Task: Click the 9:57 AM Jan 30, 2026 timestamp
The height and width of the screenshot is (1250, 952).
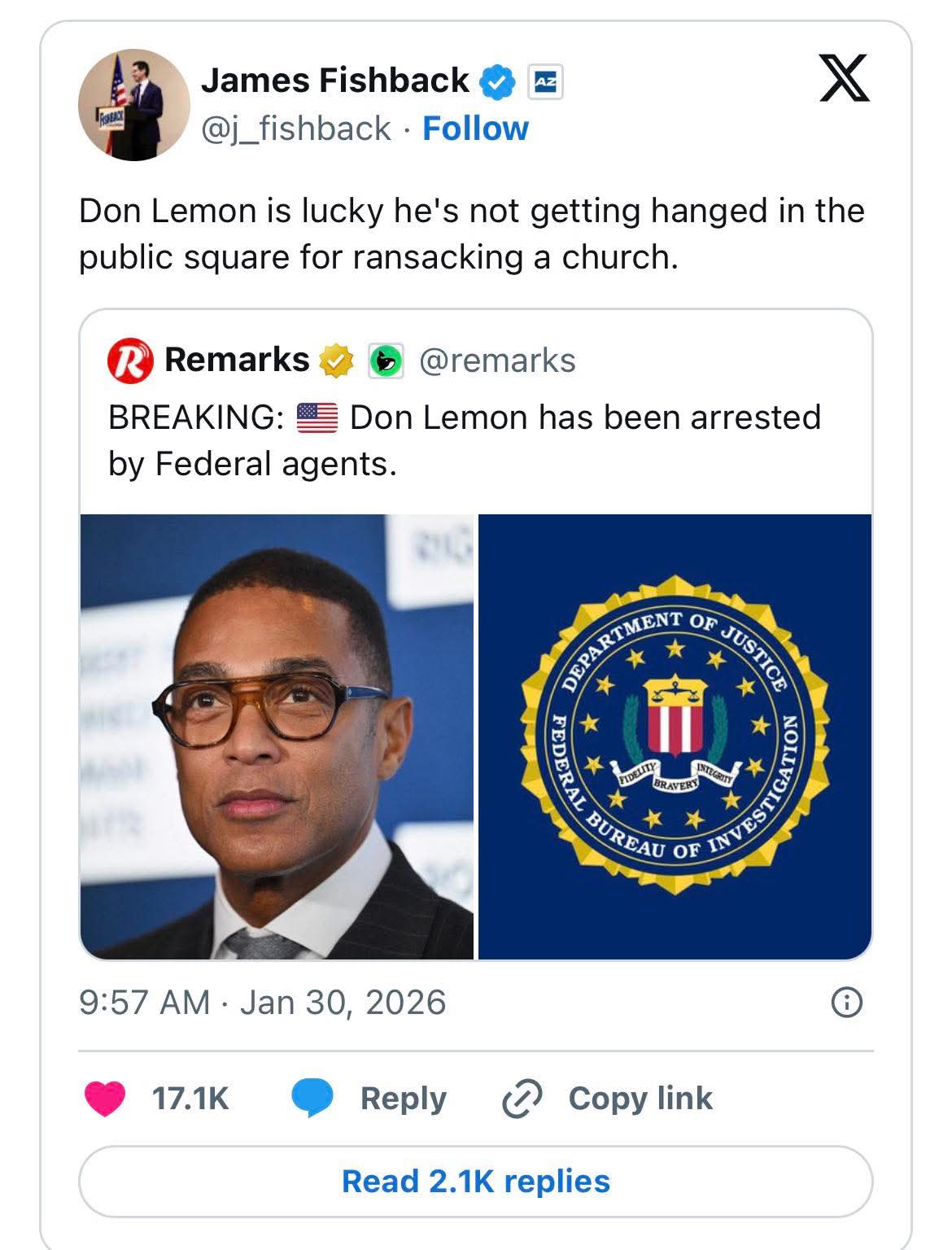Action: [262, 1002]
